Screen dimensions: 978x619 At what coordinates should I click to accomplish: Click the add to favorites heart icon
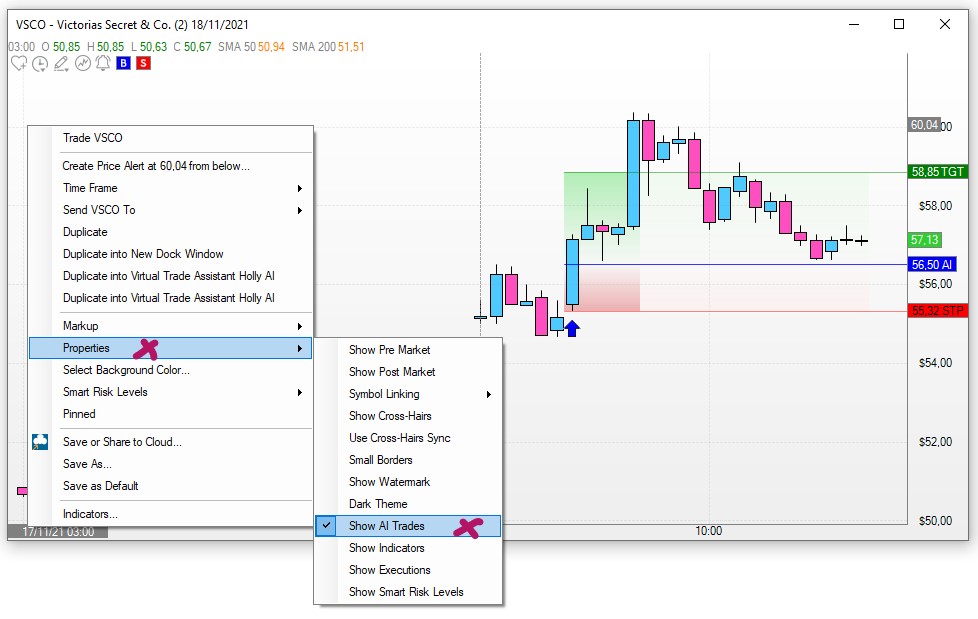(19, 64)
